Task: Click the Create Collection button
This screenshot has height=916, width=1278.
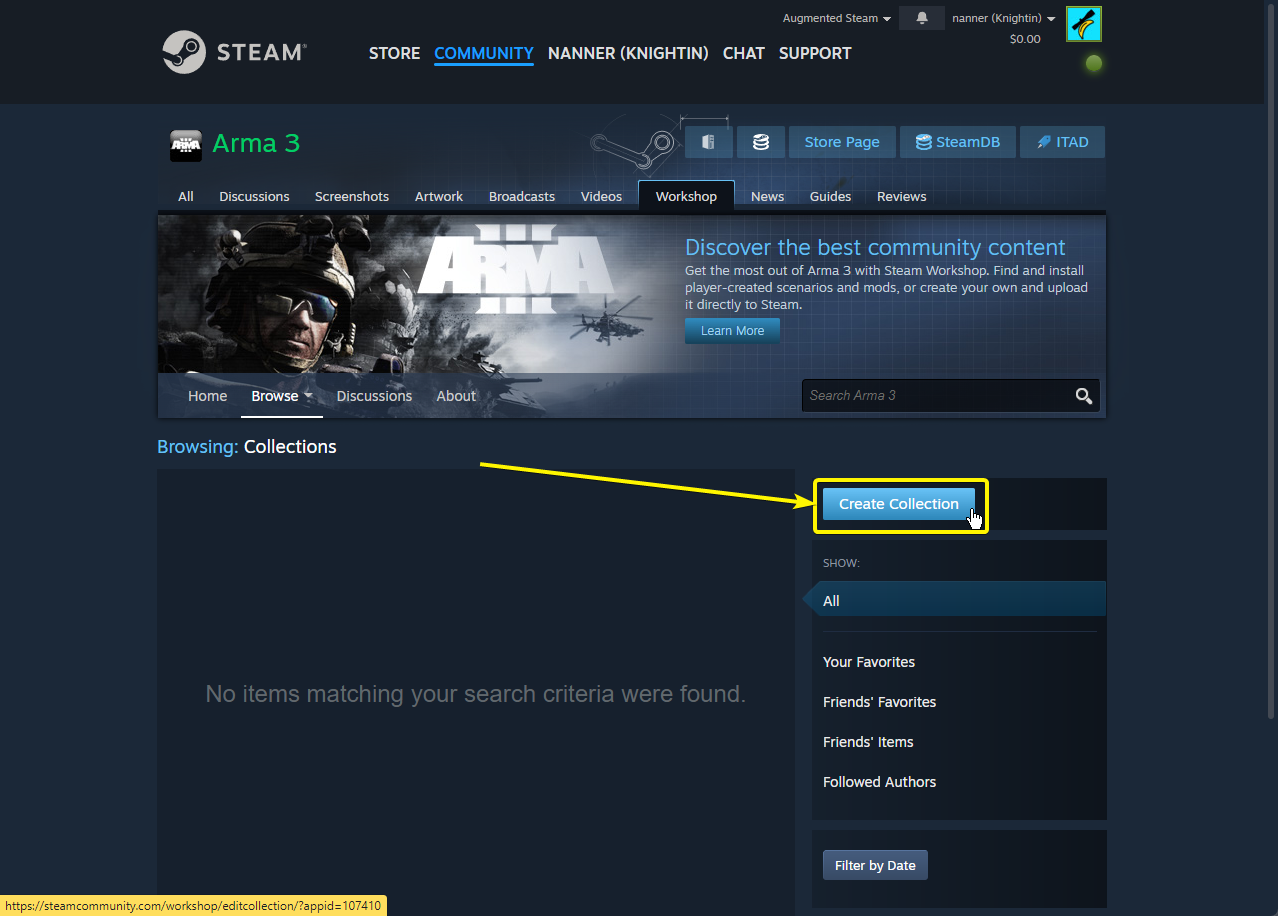Action: click(x=899, y=504)
